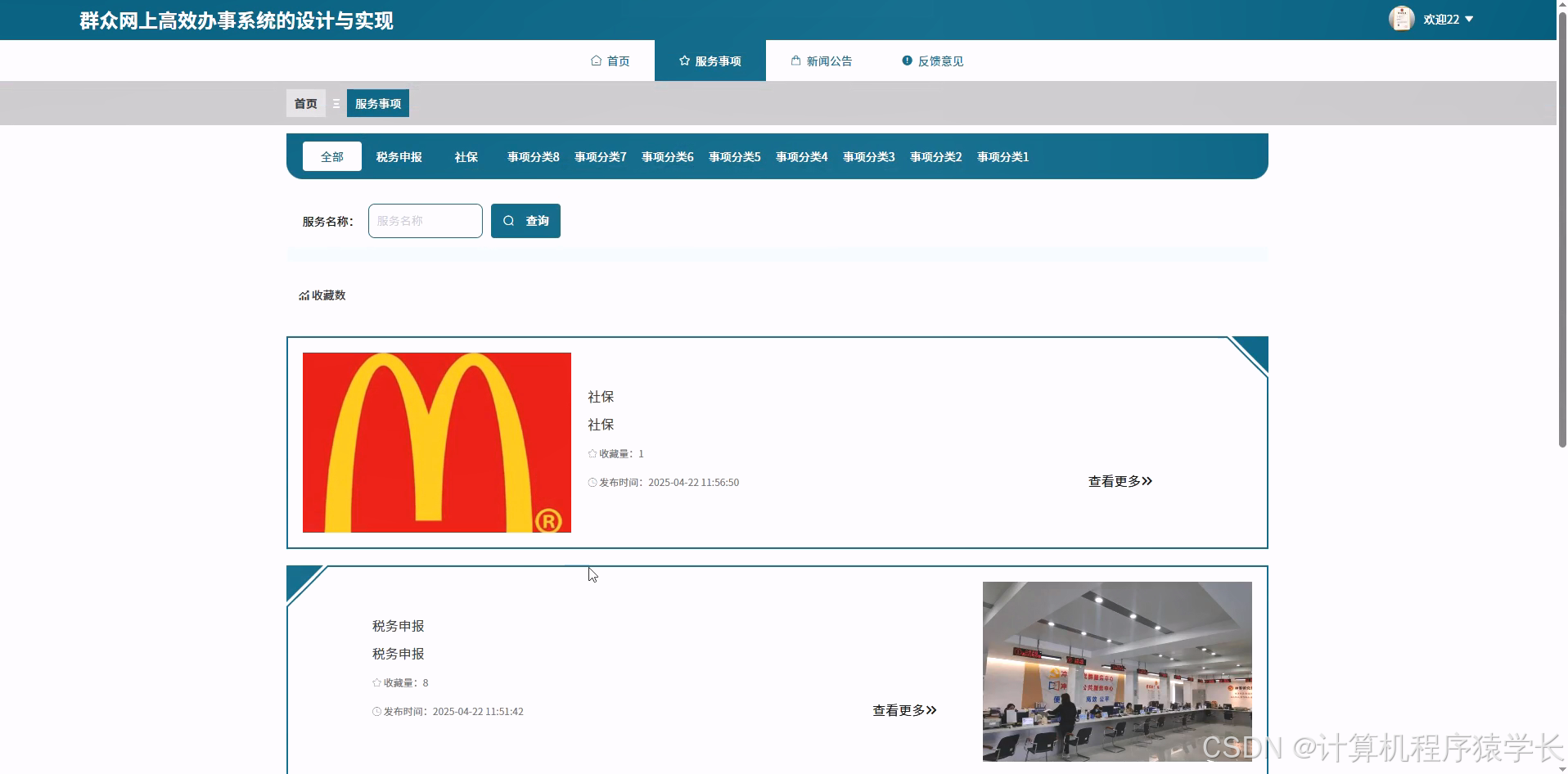Screen dimensions: 1568x774
Task: Select the 全部 category filter
Action: [x=331, y=155]
